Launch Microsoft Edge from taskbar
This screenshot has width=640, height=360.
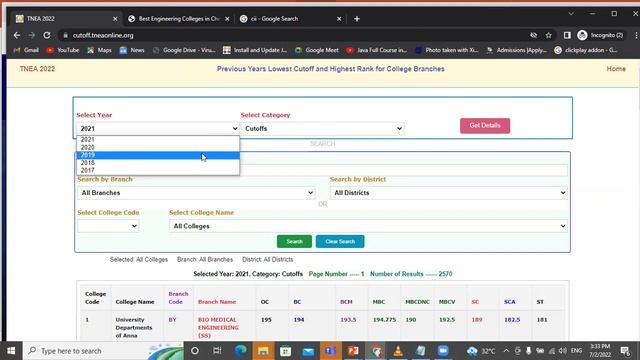(240, 351)
